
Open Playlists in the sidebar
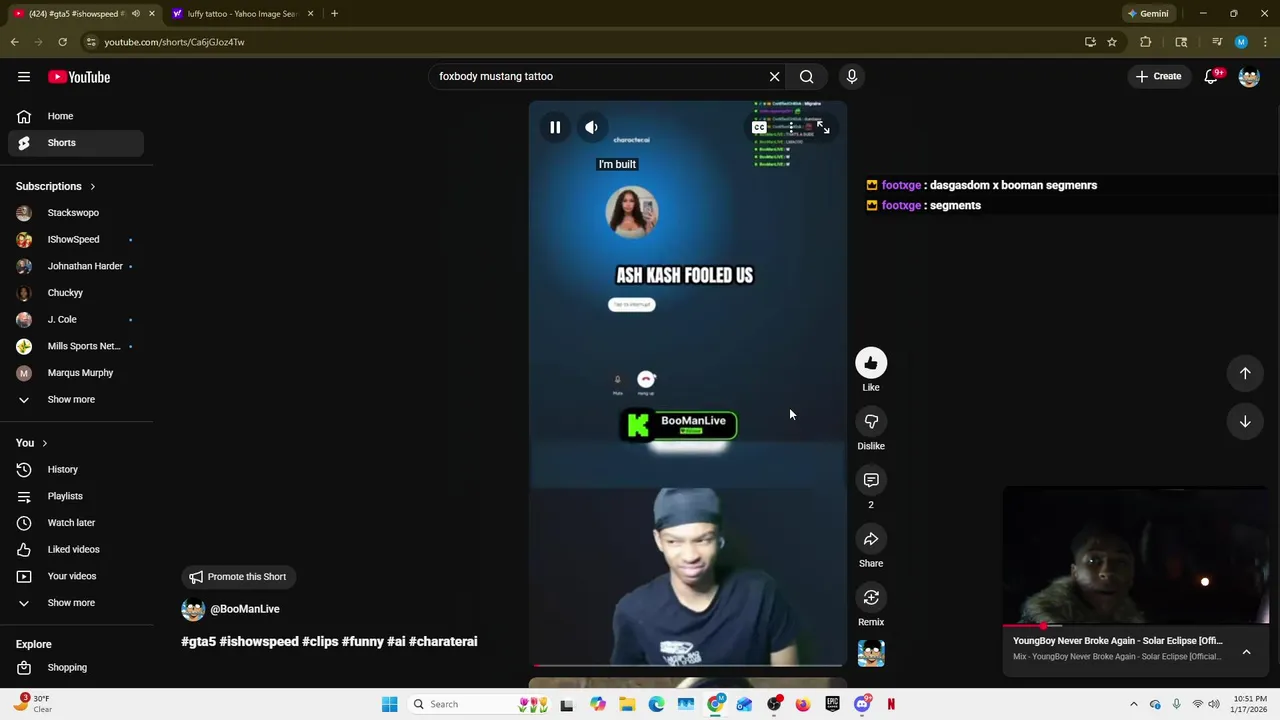click(76, 496)
